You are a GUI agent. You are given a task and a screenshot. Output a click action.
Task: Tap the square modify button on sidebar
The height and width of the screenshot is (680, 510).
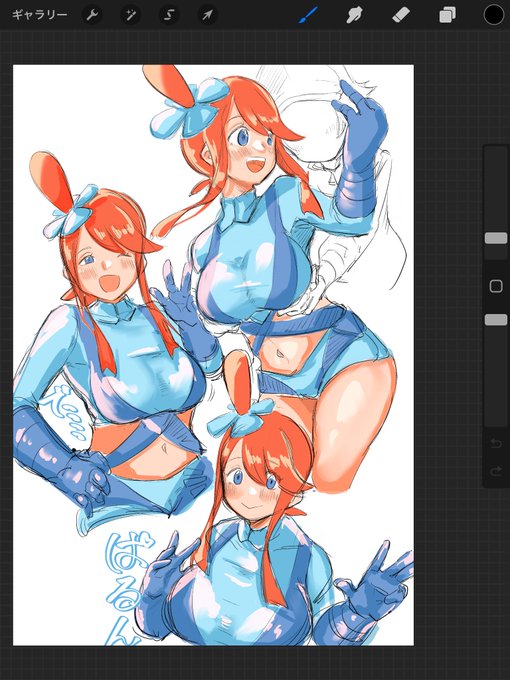point(496,286)
